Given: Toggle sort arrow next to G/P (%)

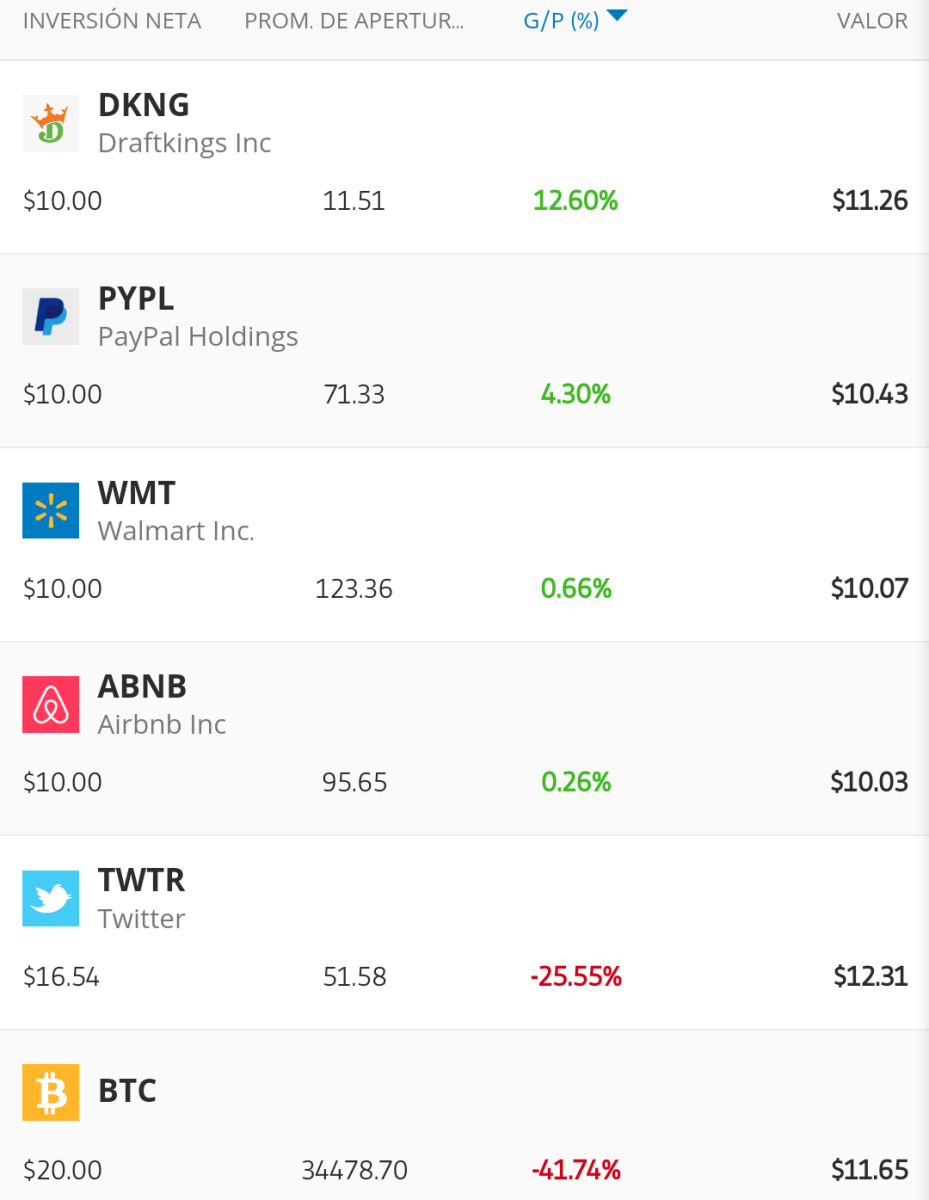Looking at the screenshot, I should [616, 16].
